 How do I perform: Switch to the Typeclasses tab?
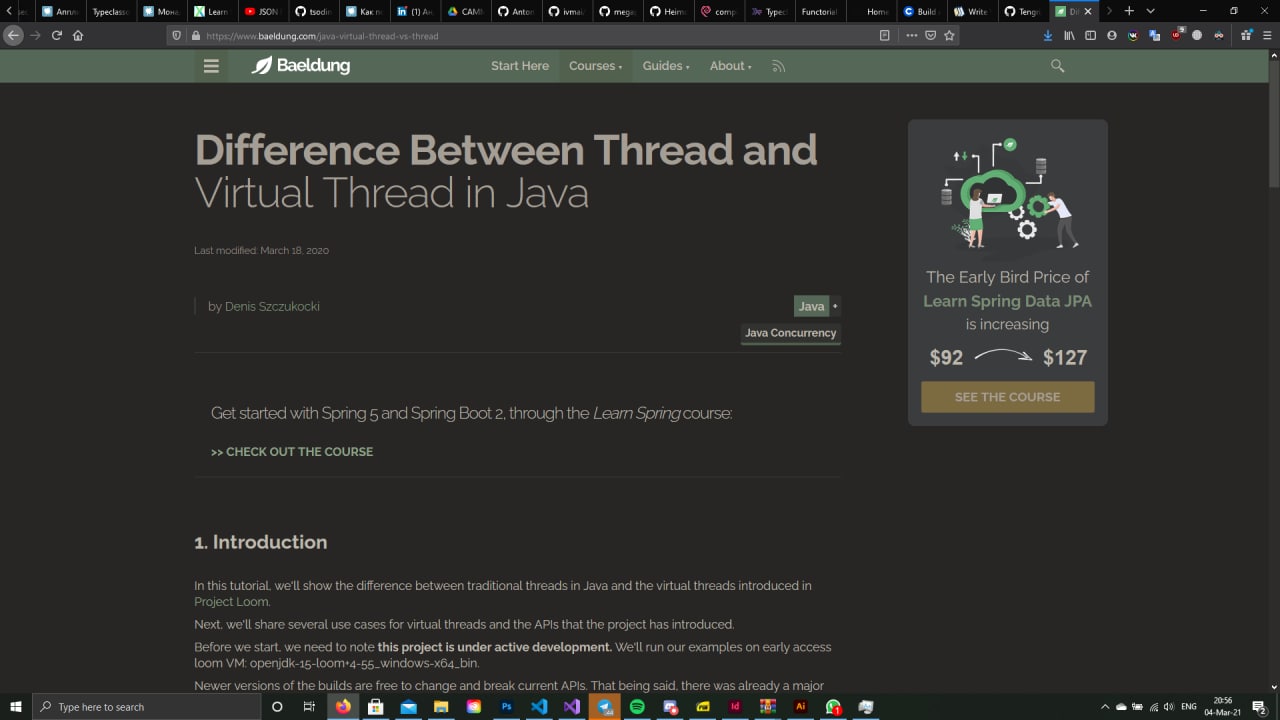[x=110, y=11]
